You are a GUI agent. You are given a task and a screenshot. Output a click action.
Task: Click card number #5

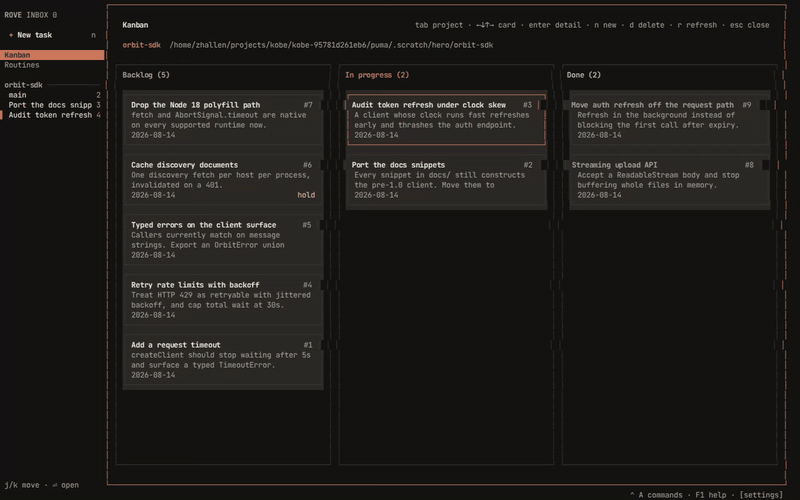pos(307,225)
